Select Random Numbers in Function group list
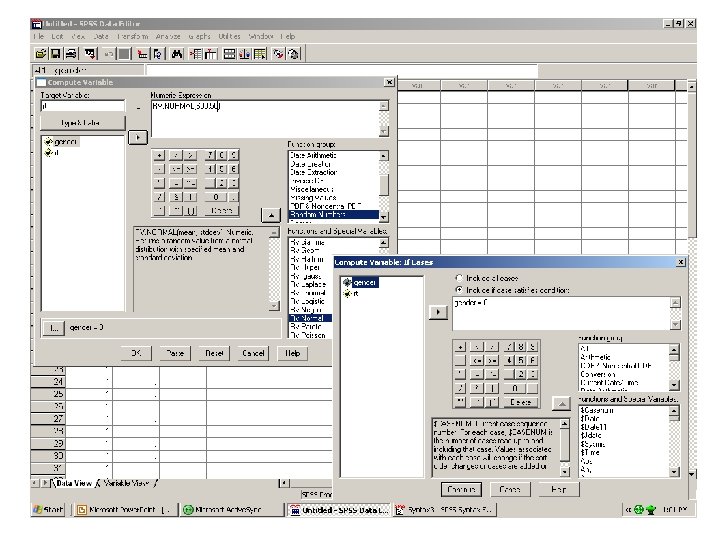The width and height of the screenshot is (720, 540). [333, 214]
